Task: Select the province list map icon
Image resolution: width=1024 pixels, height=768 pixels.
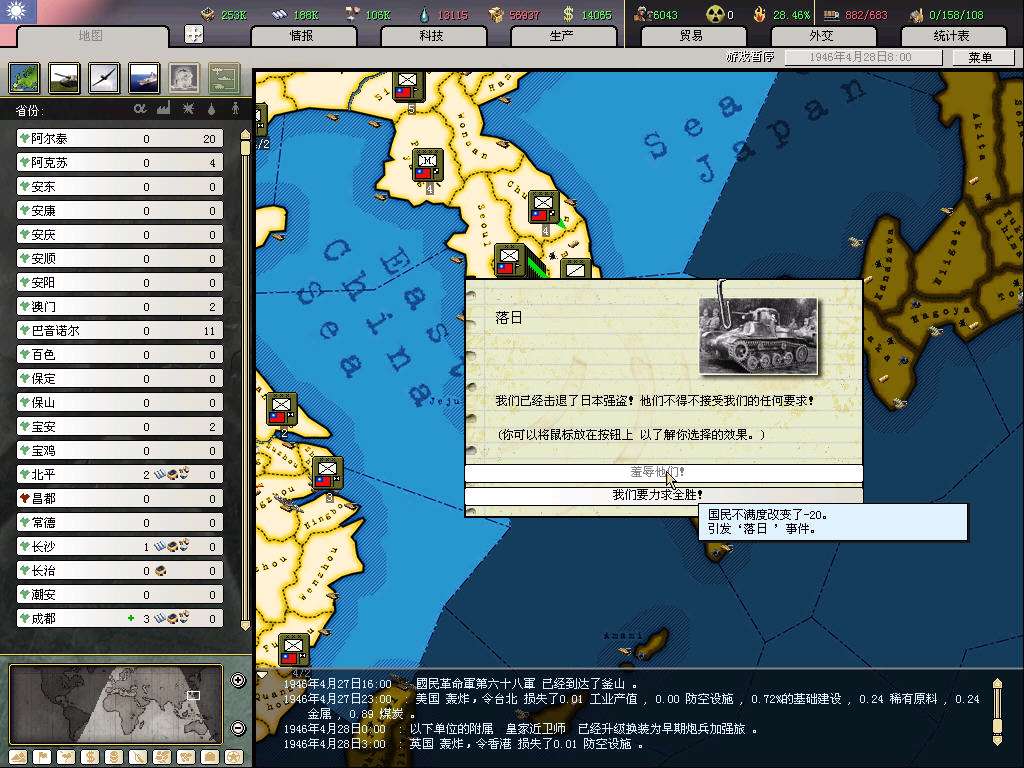Action: click(x=24, y=78)
